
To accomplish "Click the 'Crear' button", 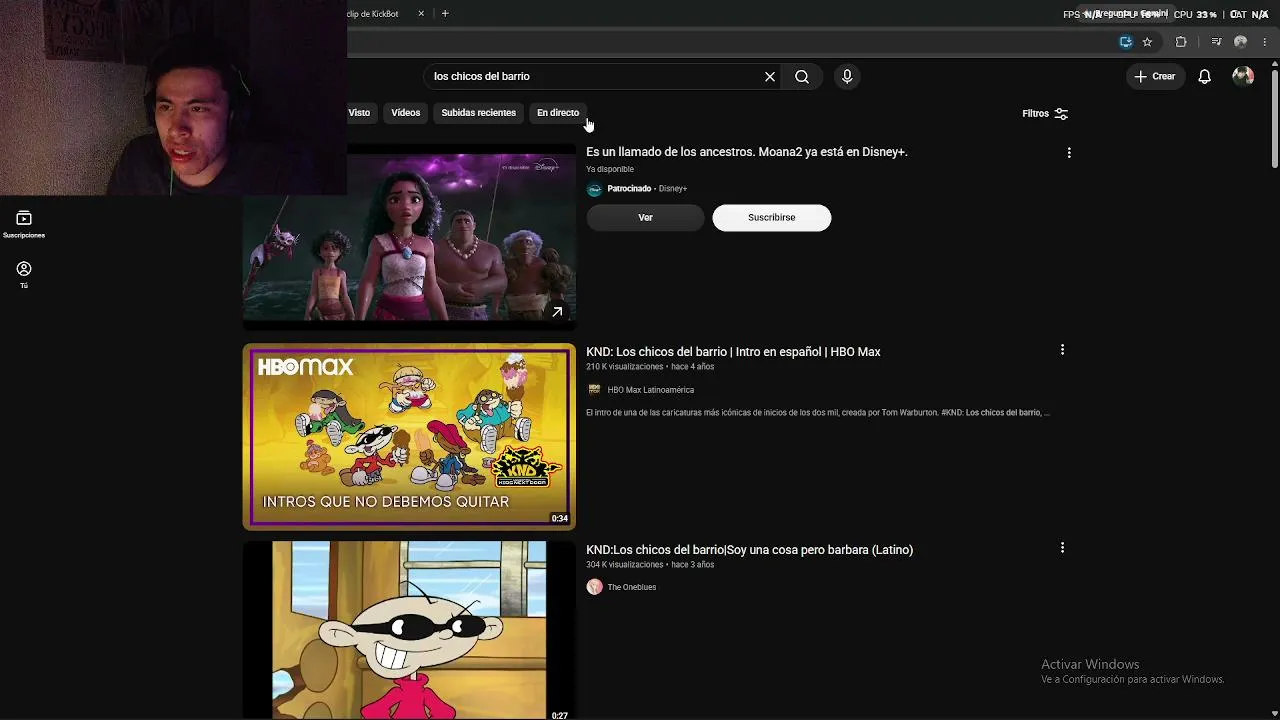I will click(1156, 77).
